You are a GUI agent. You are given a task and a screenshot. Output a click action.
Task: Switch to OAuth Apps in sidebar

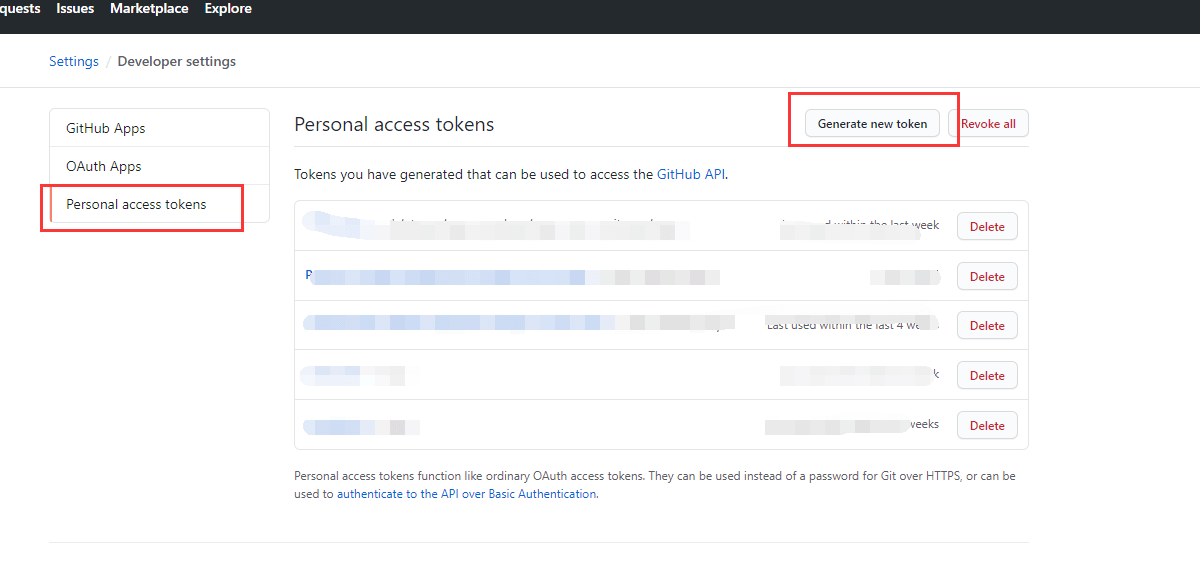pyautogui.click(x=104, y=167)
